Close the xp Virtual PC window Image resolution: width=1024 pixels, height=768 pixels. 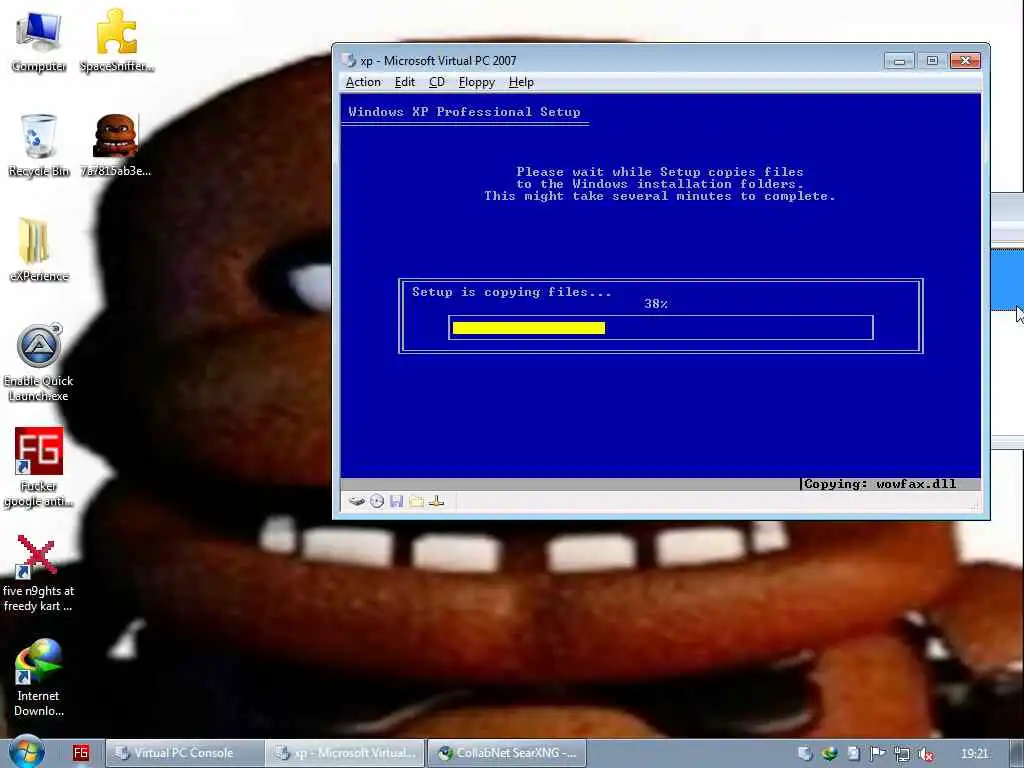pos(965,61)
